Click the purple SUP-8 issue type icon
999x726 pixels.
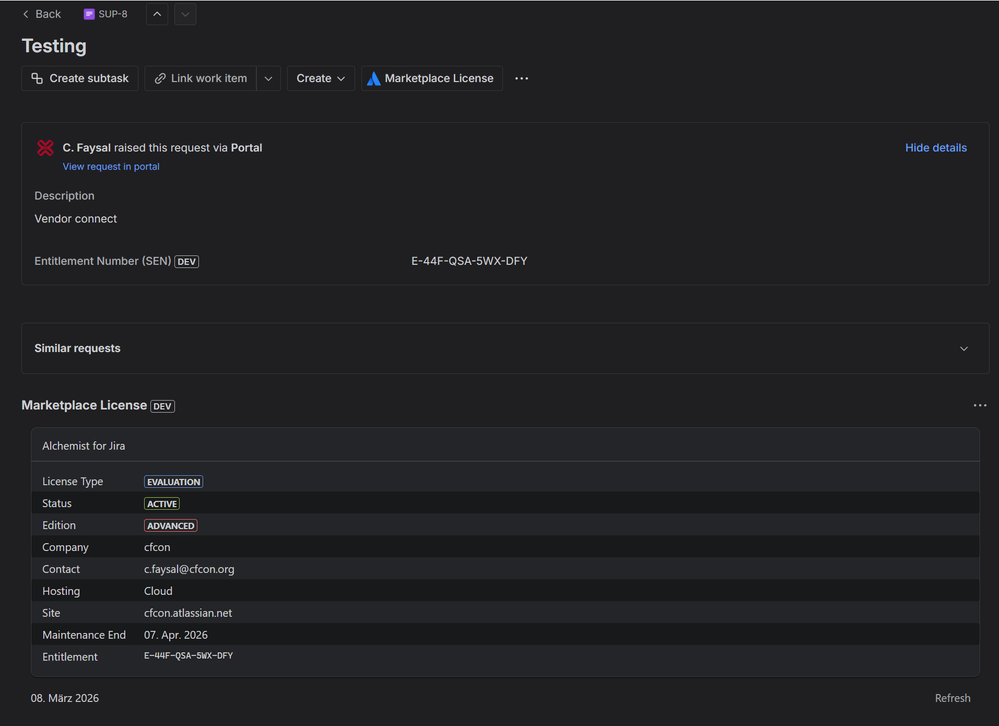pos(89,14)
